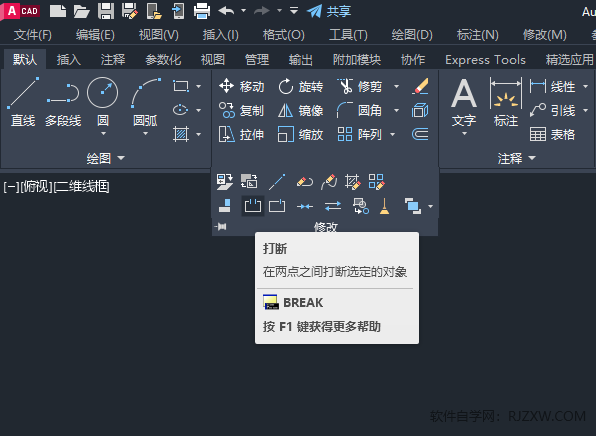
Task: Click the Join icon in 修改 panel
Action: tap(305, 206)
